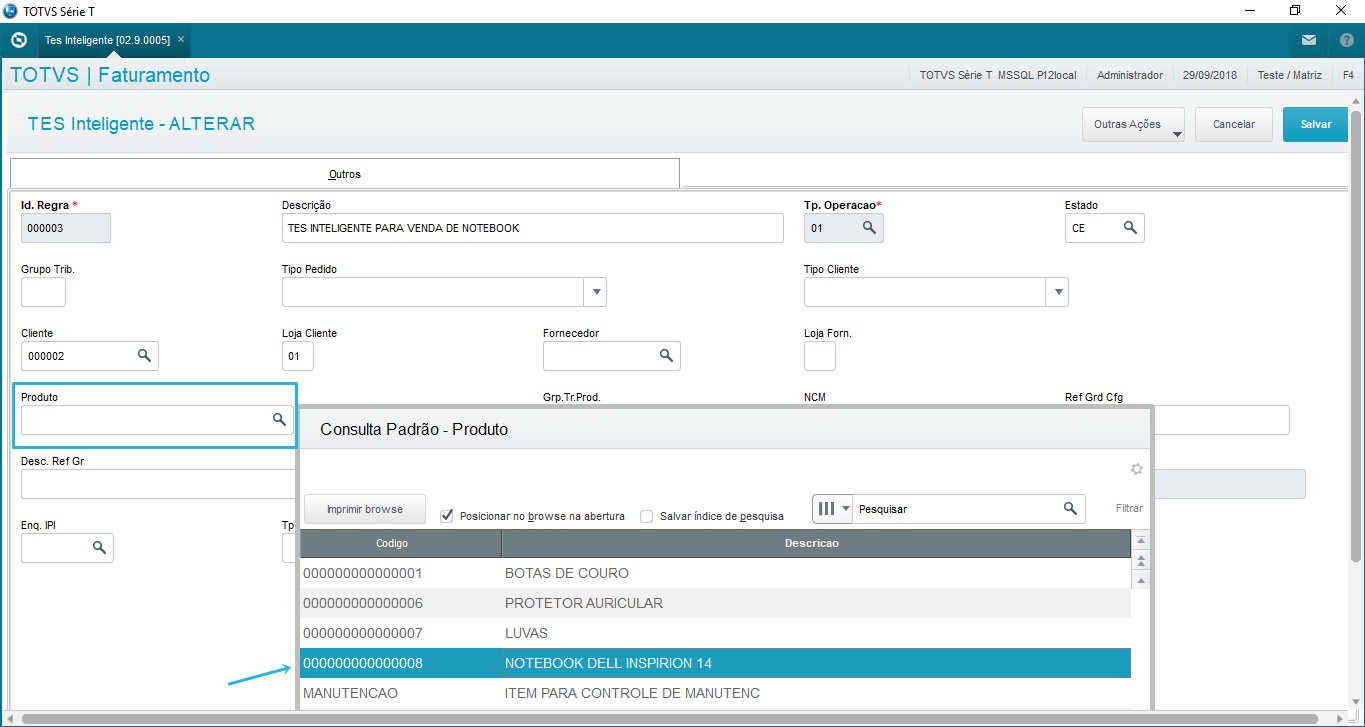Sort by the Descricao column header
1365x727 pixels.
click(816, 543)
